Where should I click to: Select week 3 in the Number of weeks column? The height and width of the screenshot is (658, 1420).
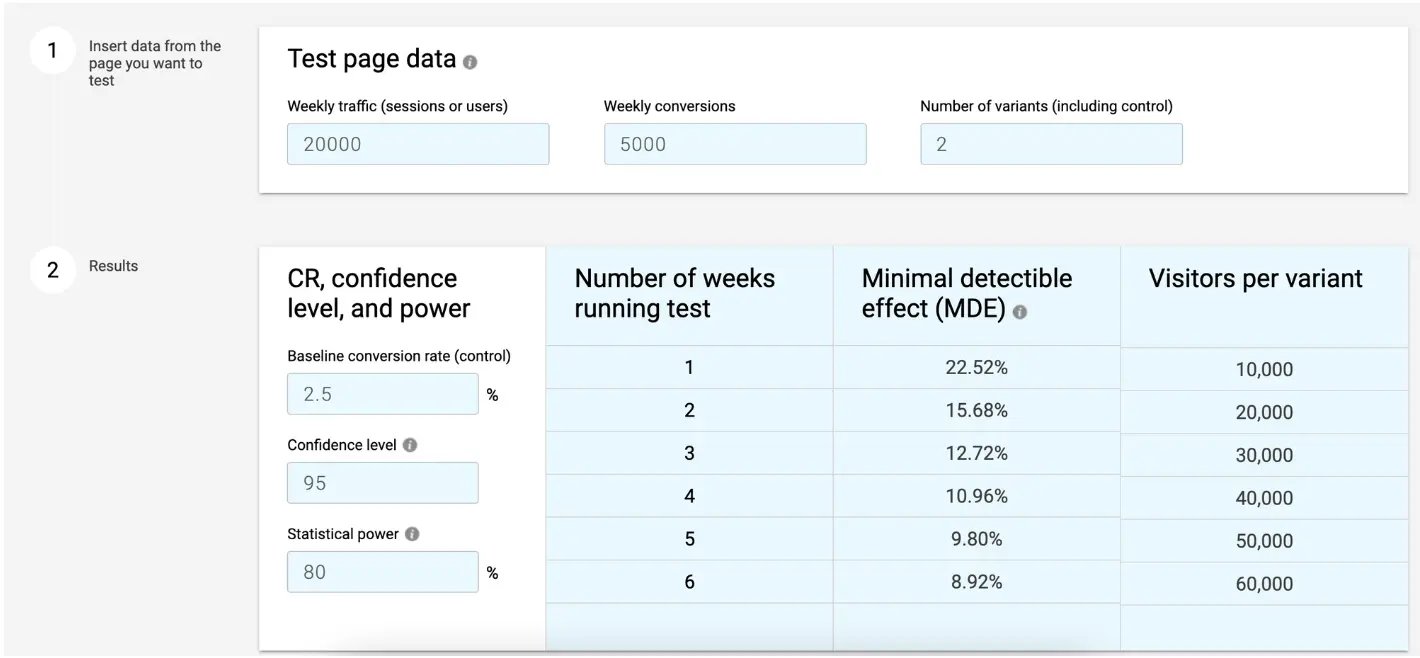(x=689, y=454)
